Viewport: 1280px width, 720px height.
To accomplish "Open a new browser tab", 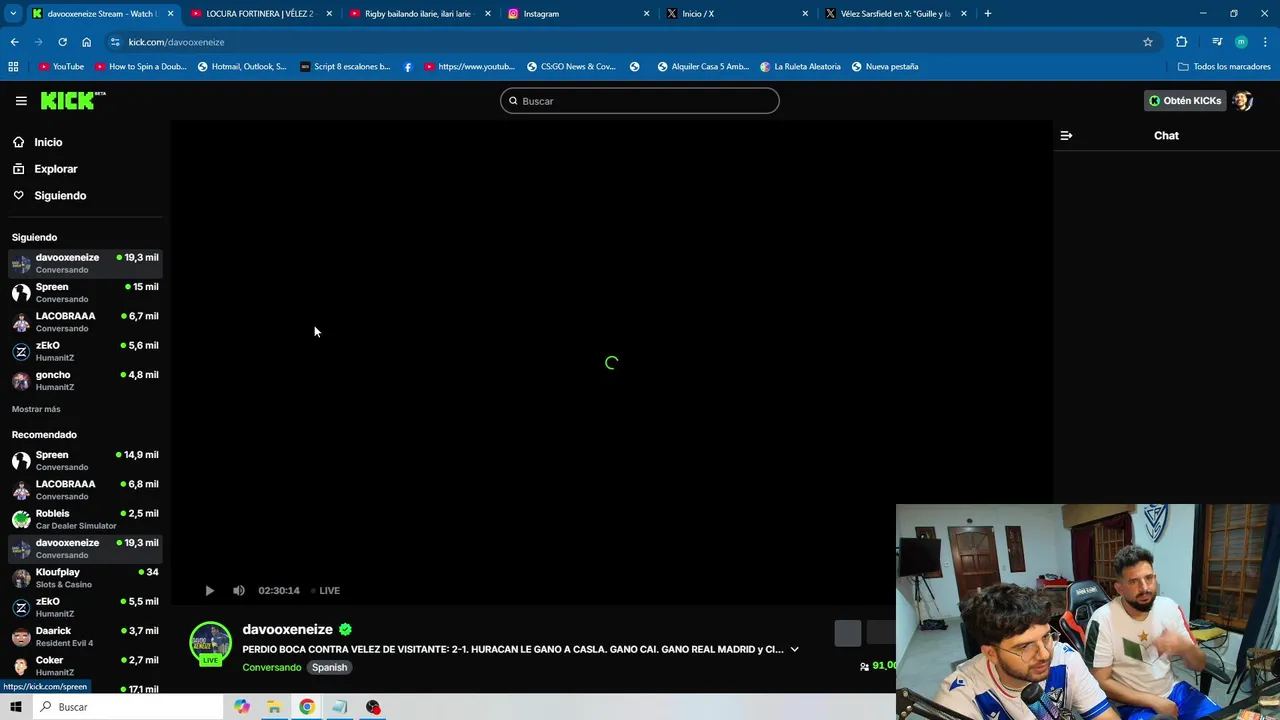I will (988, 14).
